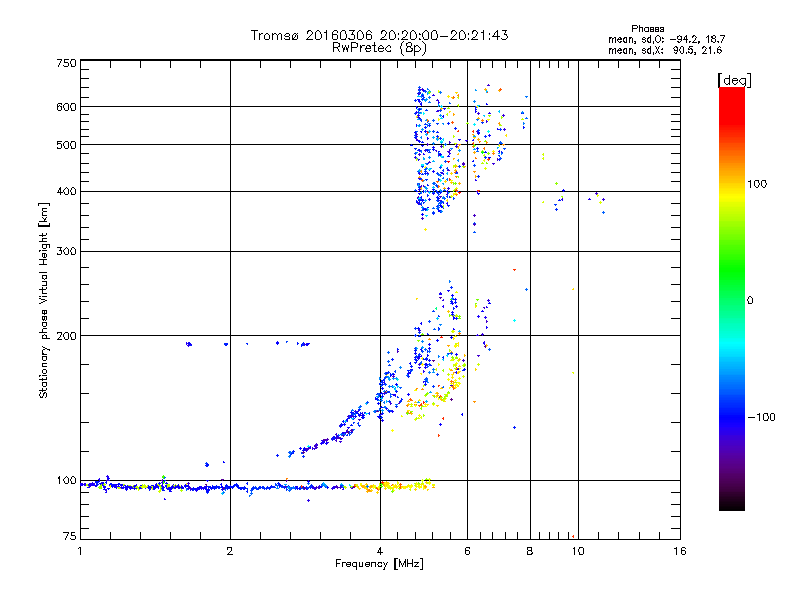Click the vertical phase color bar
The image size is (800, 600).
pyautogui.click(x=732, y=298)
